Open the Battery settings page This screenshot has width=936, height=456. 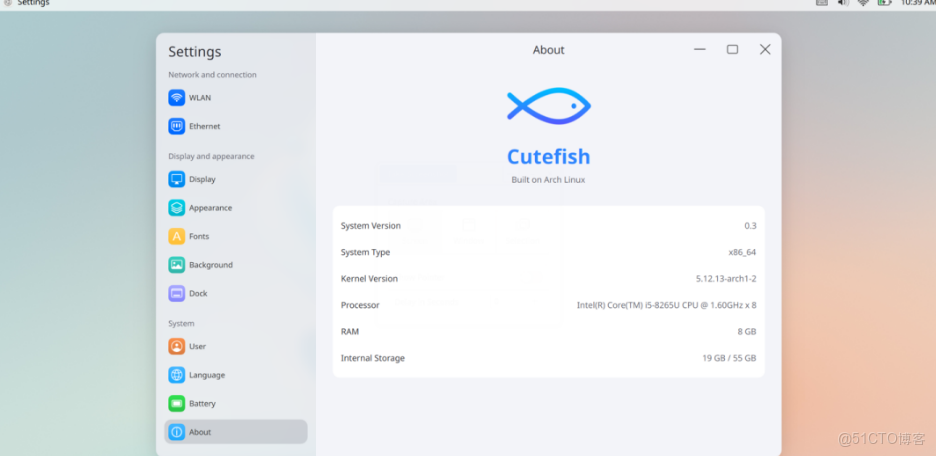pyautogui.click(x=236, y=403)
